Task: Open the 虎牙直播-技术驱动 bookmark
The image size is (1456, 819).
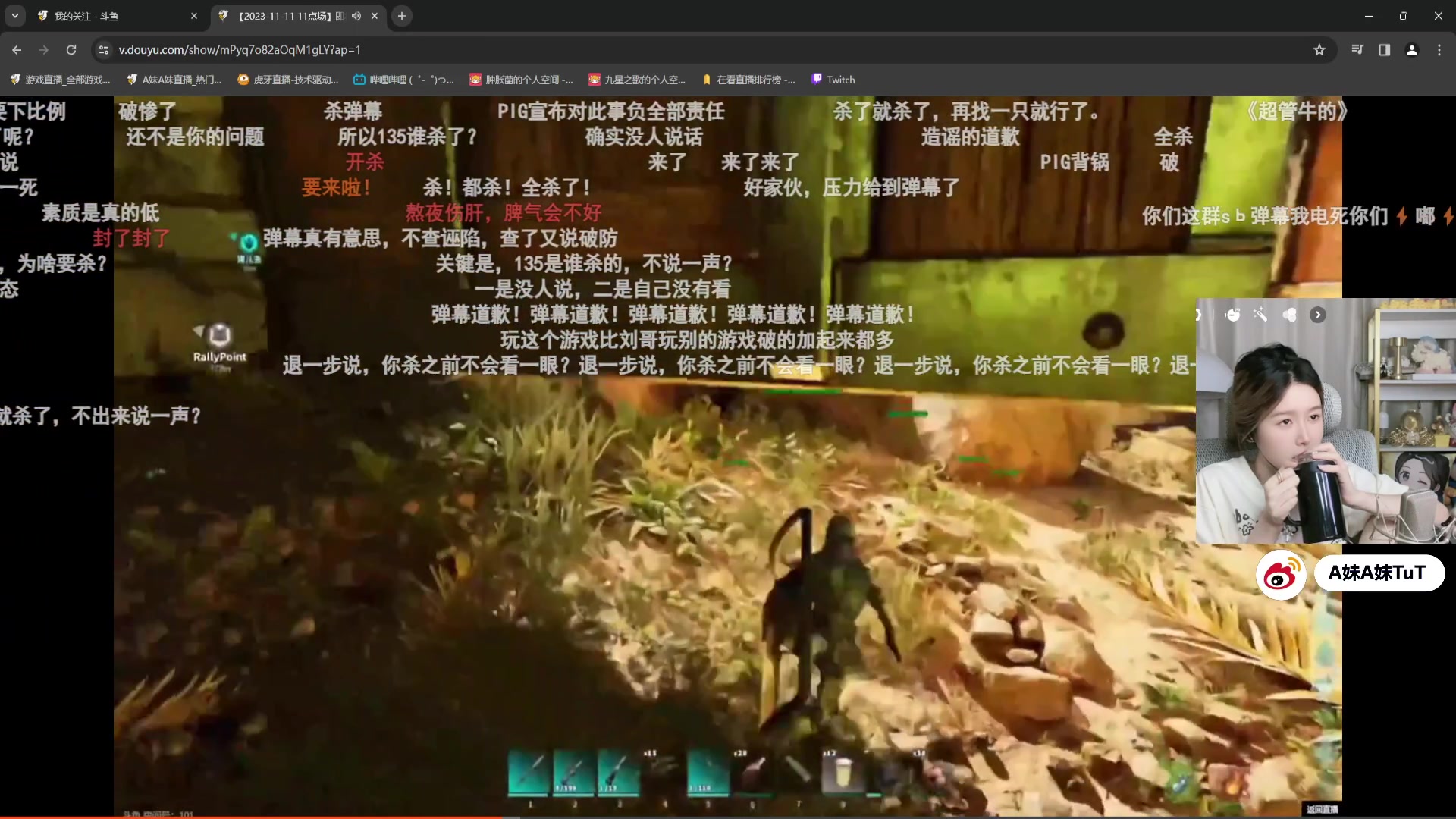Action: pos(288,80)
